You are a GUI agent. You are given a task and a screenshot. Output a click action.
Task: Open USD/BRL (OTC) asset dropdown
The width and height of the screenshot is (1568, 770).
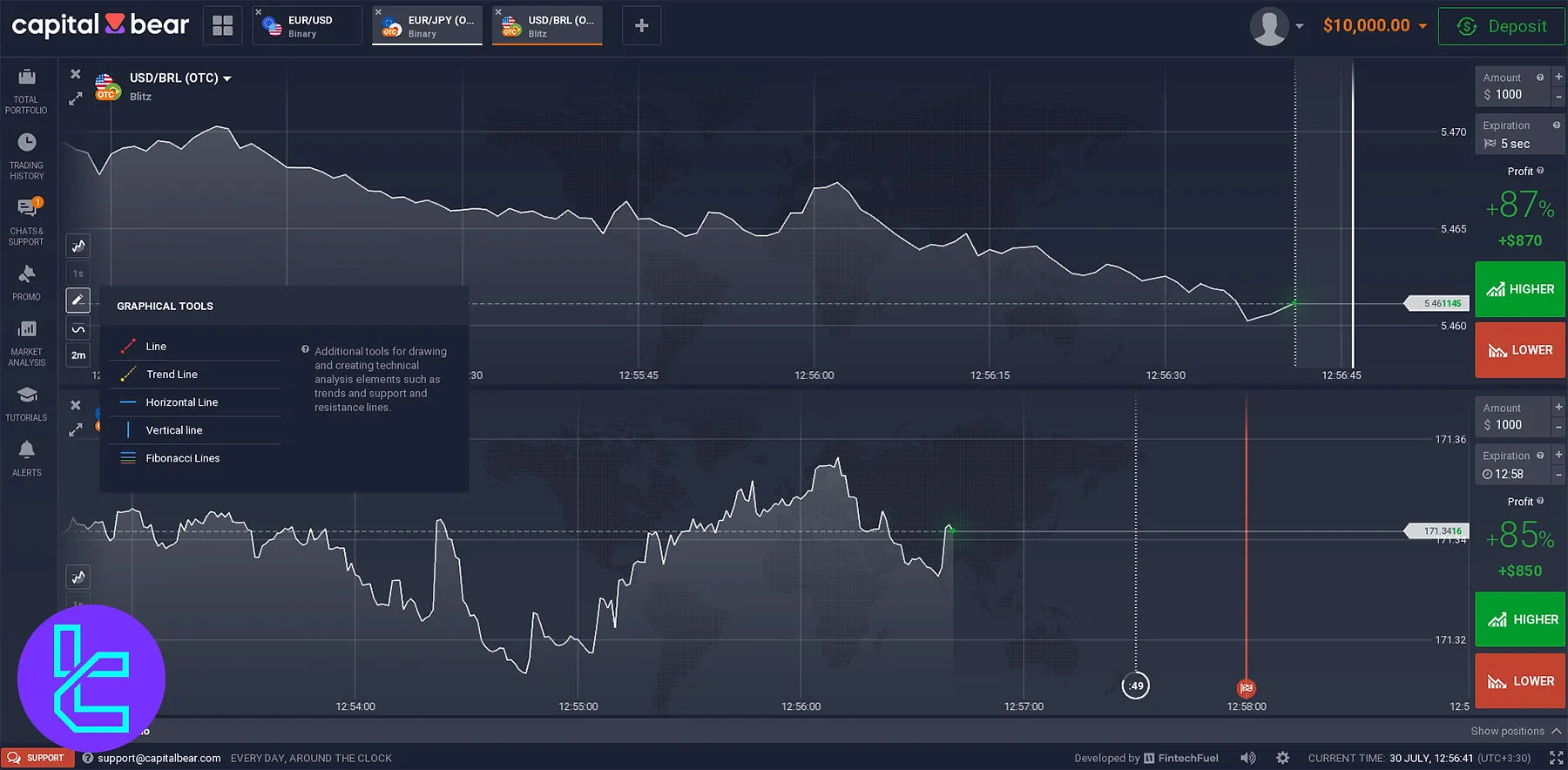click(x=180, y=78)
